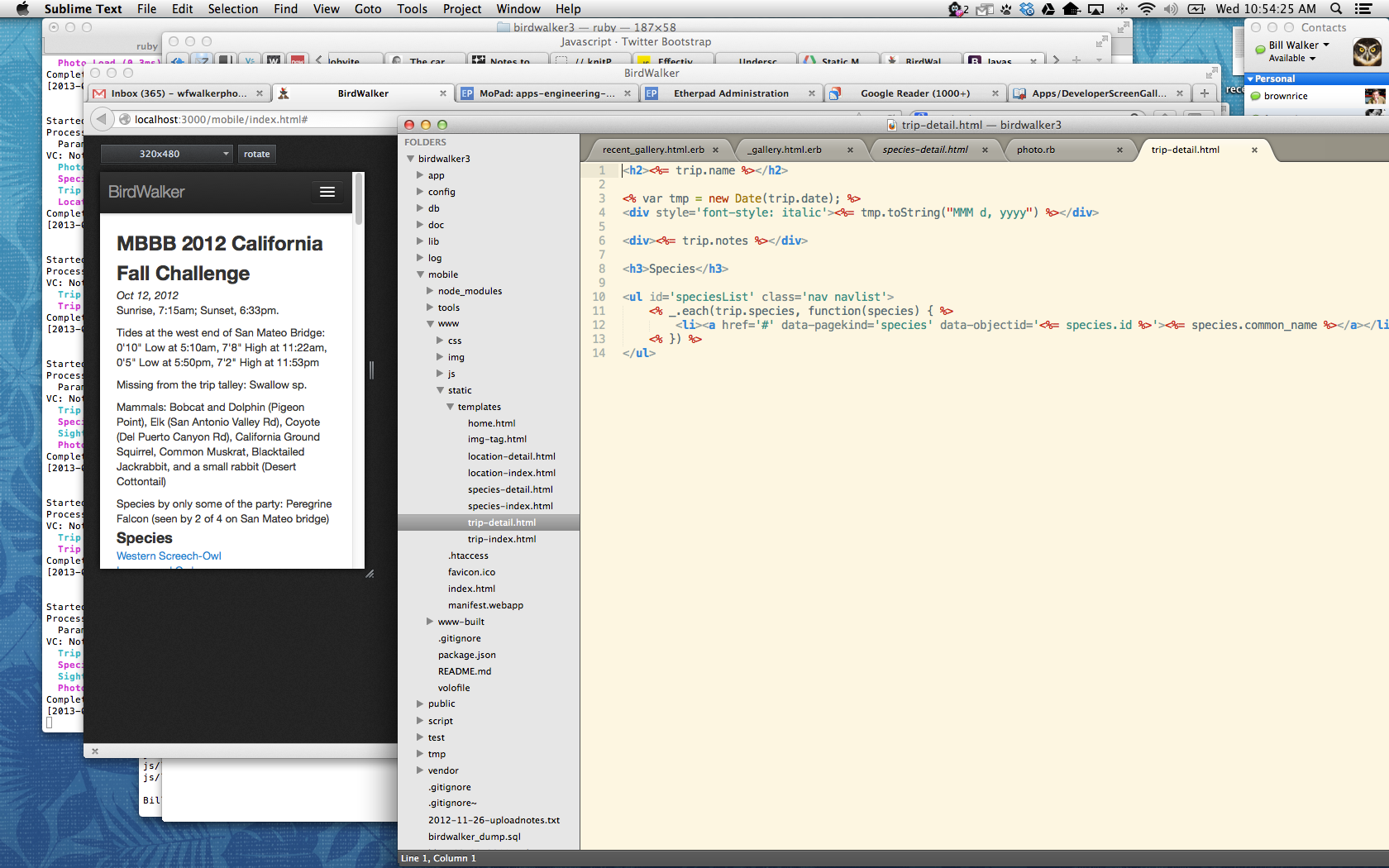Click the mobile preview vertical scrollbar

[x=359, y=199]
